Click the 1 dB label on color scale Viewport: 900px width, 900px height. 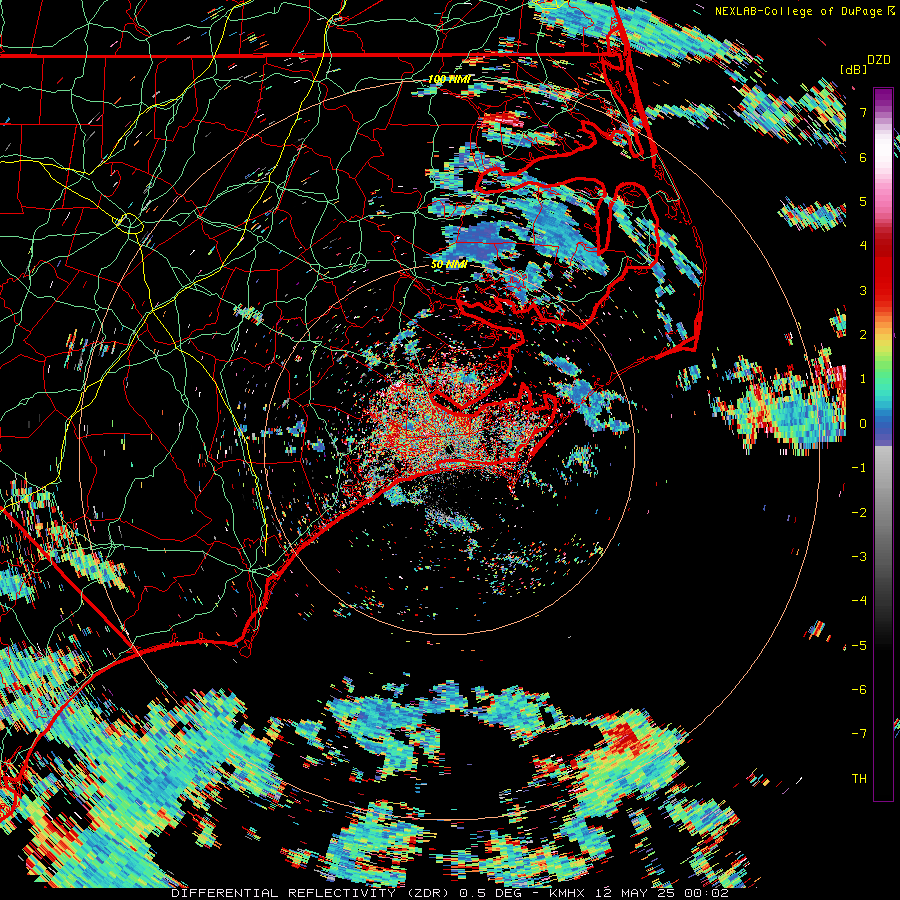[x=863, y=379]
